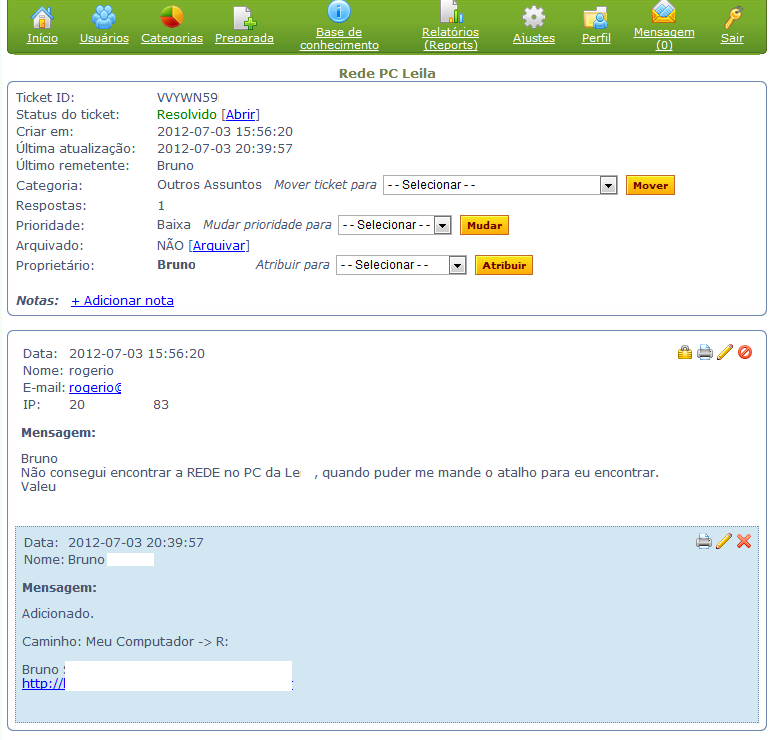The height and width of the screenshot is (740, 770).
Task: Edit rogerio's message with pencil icon
Action: [x=725, y=352]
